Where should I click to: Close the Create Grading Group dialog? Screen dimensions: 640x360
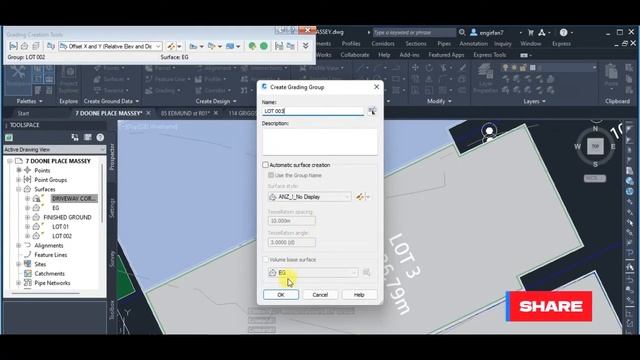click(x=376, y=87)
